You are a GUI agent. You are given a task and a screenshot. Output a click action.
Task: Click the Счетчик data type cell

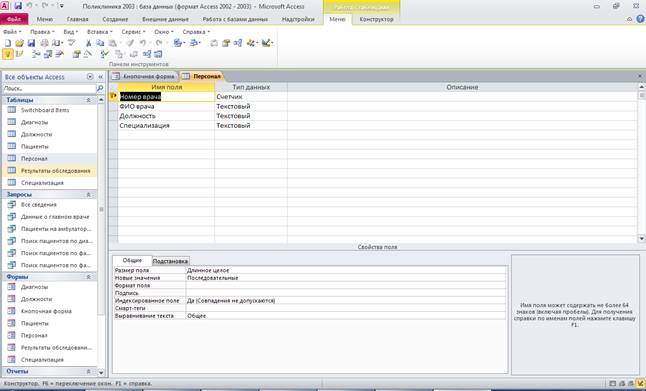tap(250, 96)
